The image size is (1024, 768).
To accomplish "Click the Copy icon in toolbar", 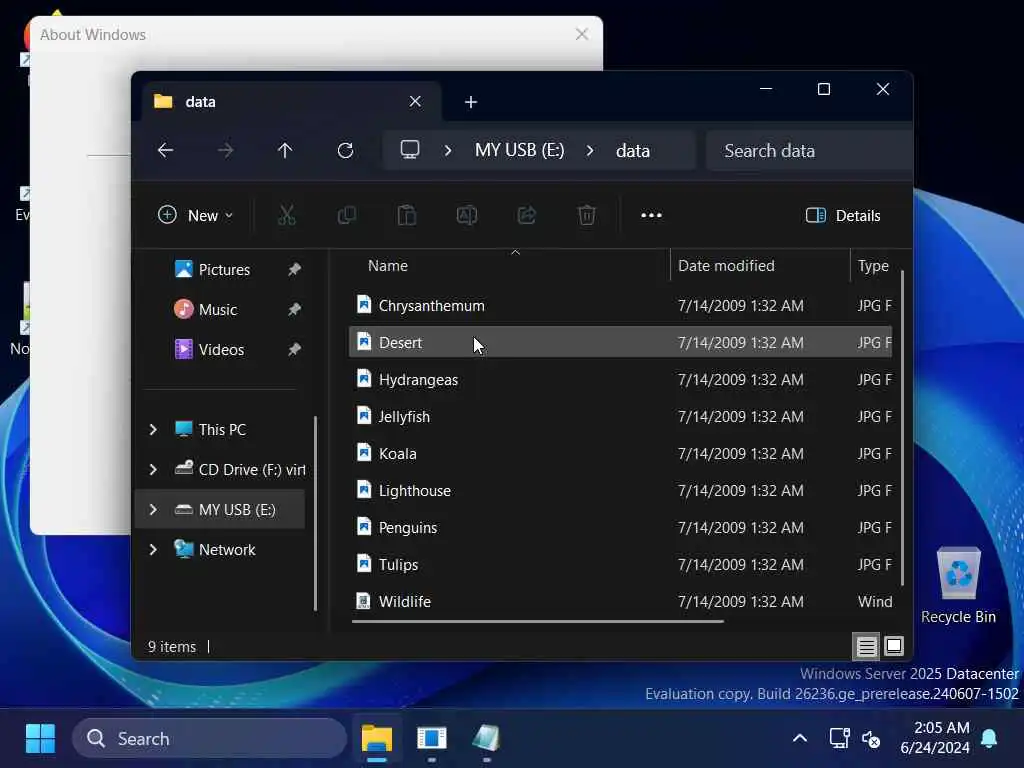I will click(347, 215).
